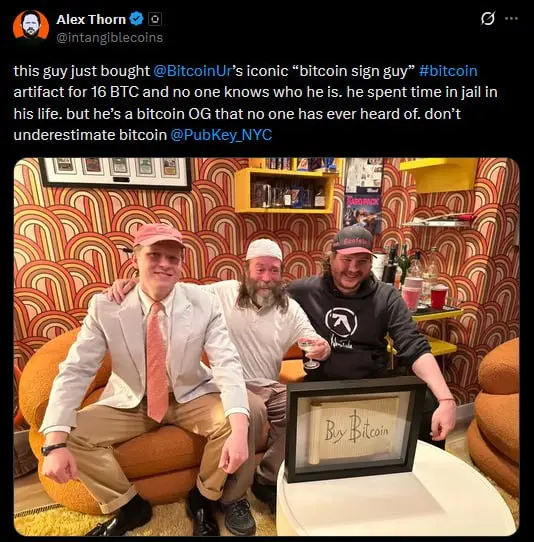
Task: Click the white circular logo on the hoodie
Action: [x=341, y=322]
